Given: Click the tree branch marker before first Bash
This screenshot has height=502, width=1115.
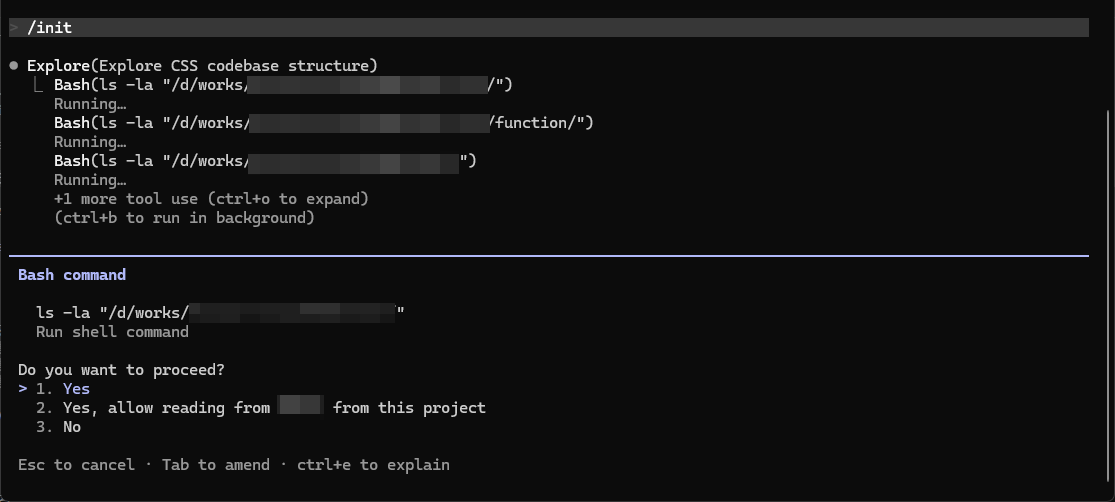Looking at the screenshot, I should (x=39, y=85).
